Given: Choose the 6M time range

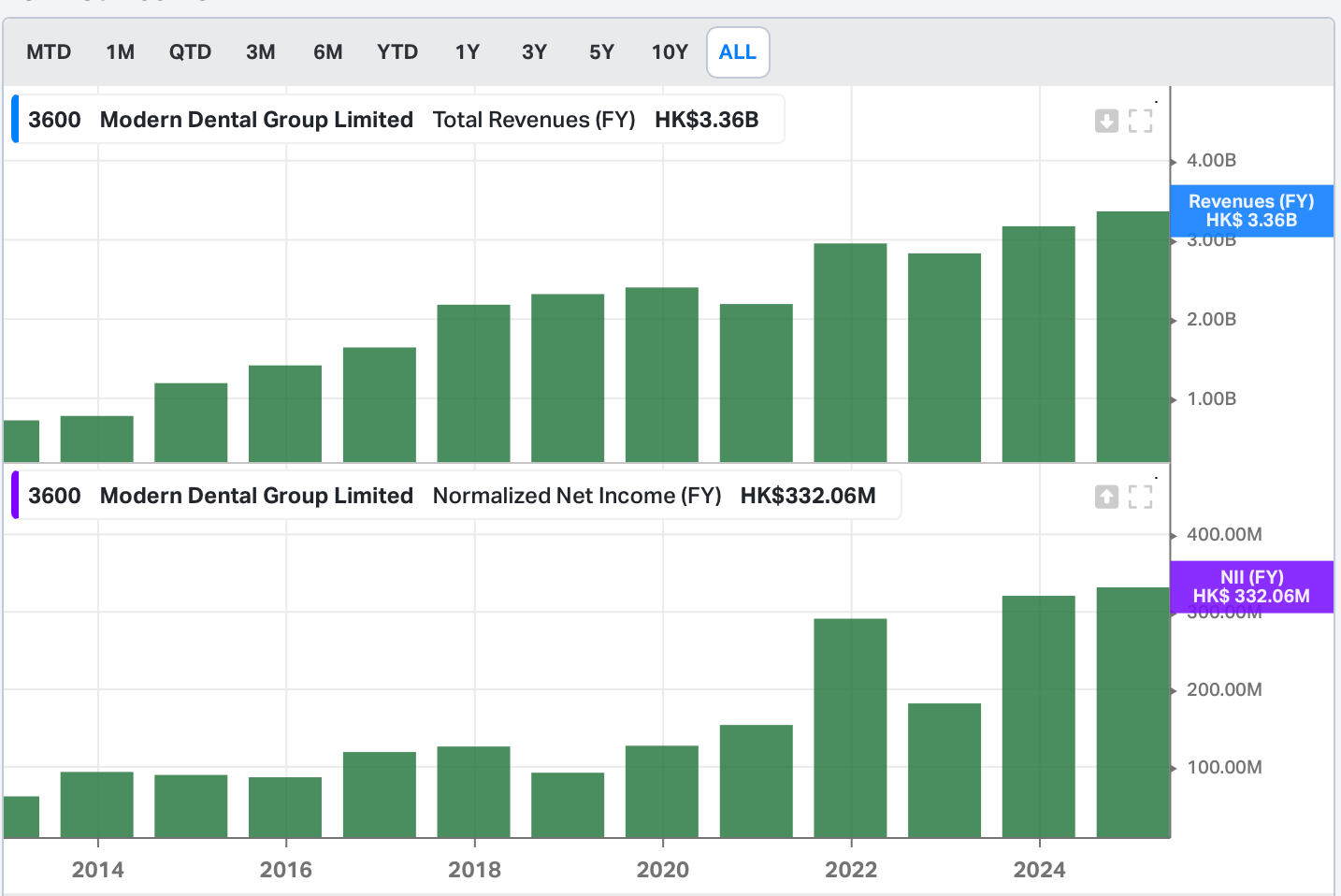Looking at the screenshot, I should point(328,52).
